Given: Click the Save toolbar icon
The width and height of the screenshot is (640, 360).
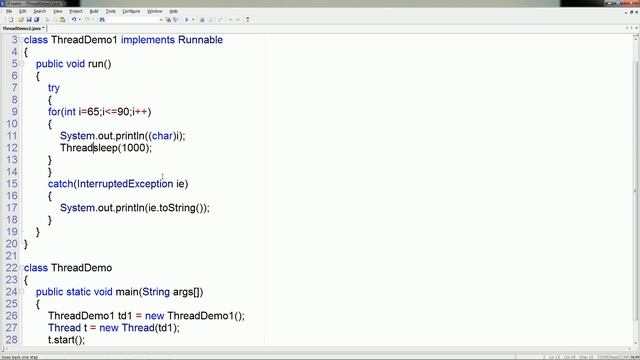Looking at the screenshot, I should 29,20.
